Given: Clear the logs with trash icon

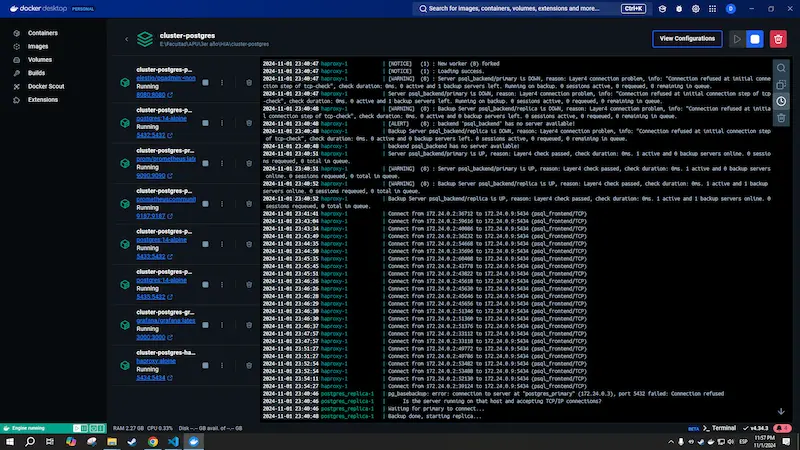Looking at the screenshot, I should point(781,118).
